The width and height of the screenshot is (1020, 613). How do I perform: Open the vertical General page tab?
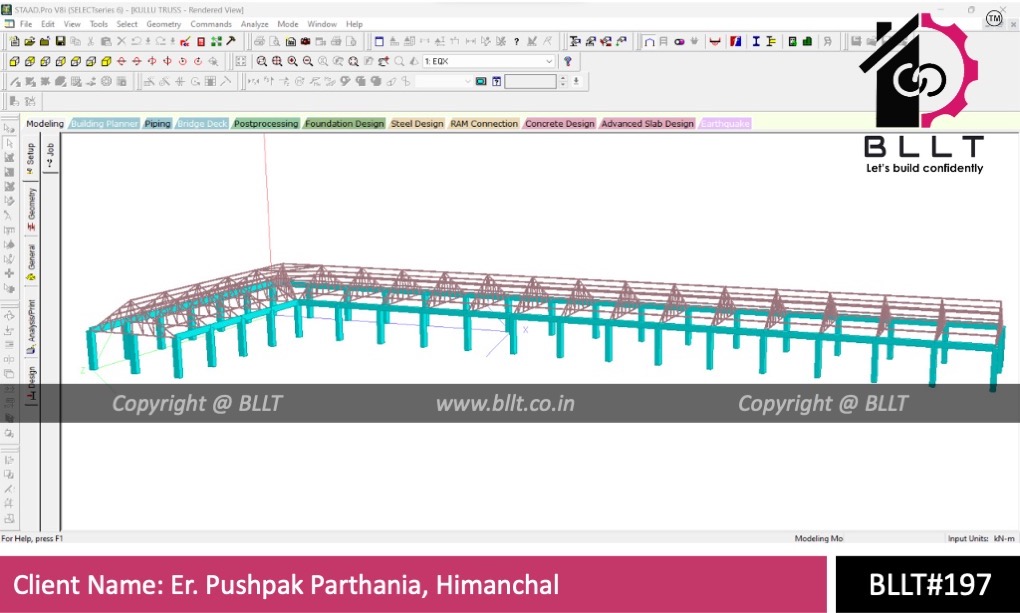click(x=31, y=262)
